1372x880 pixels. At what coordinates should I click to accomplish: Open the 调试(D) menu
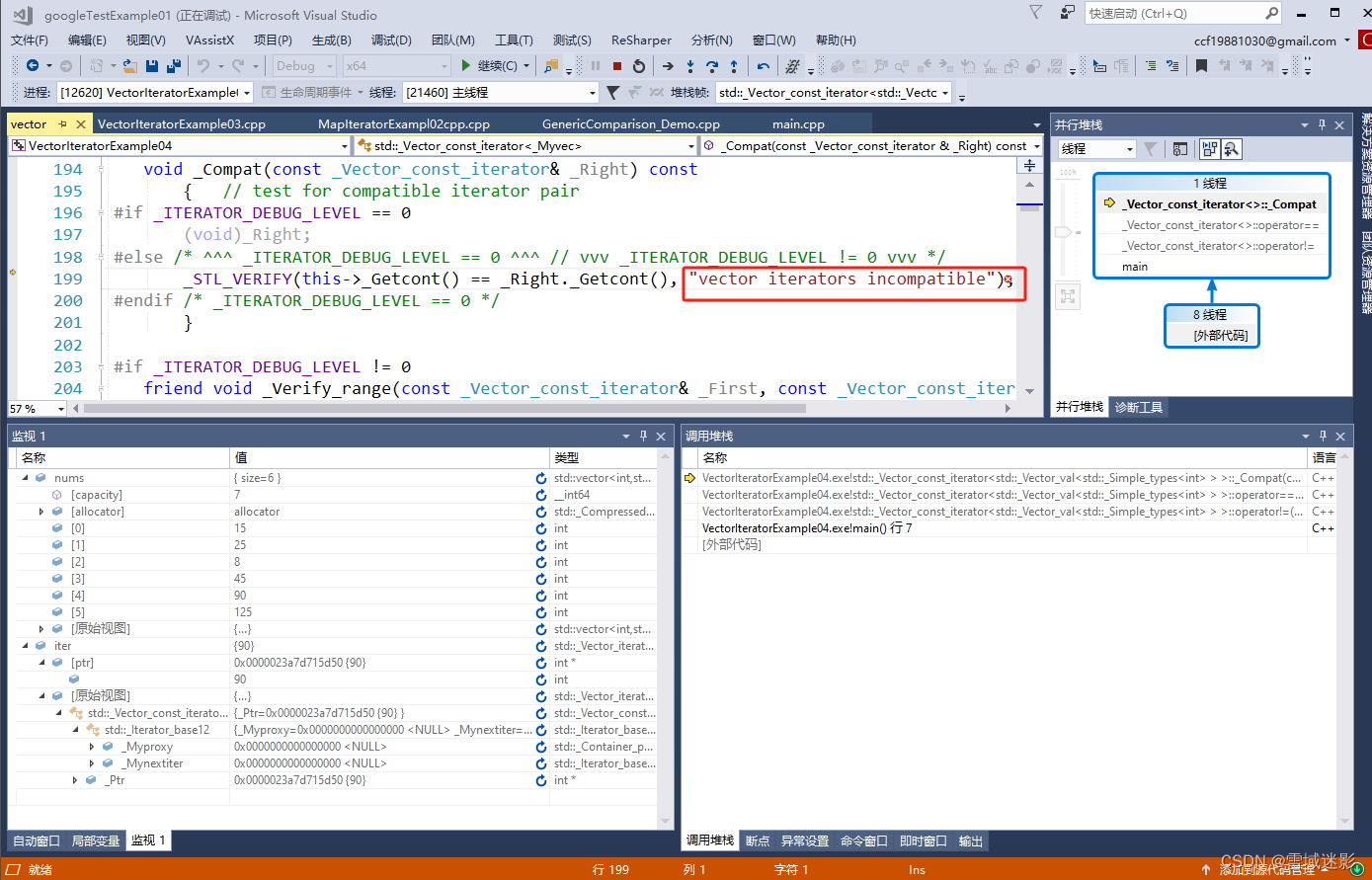pos(391,40)
